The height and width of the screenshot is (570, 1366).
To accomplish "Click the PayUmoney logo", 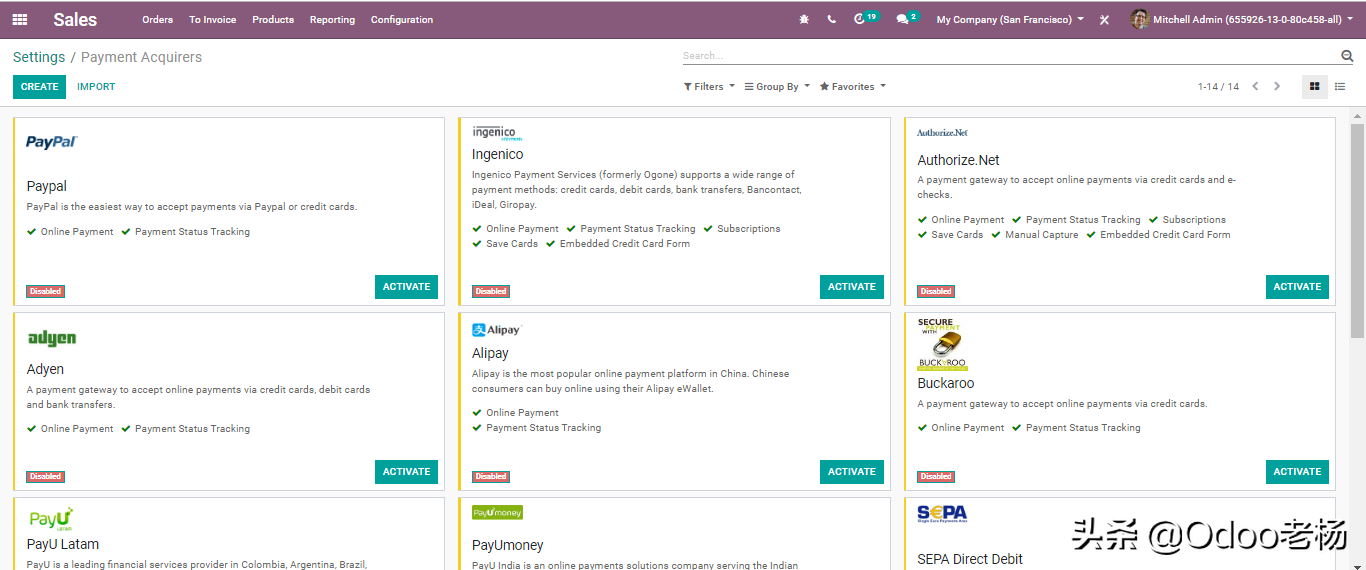I will (x=497, y=513).
